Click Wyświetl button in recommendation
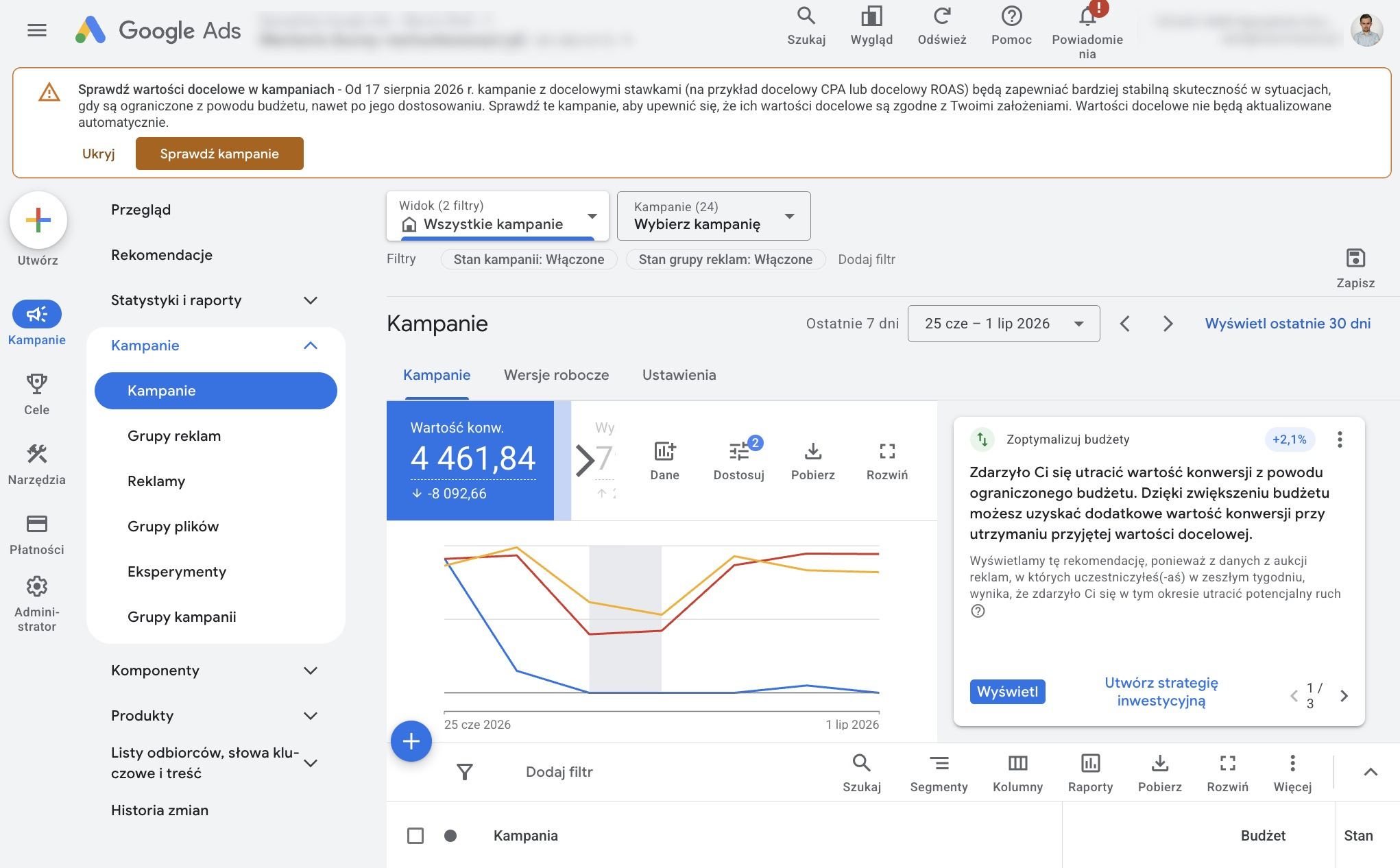This screenshot has width=1400, height=868. pos(1007,692)
